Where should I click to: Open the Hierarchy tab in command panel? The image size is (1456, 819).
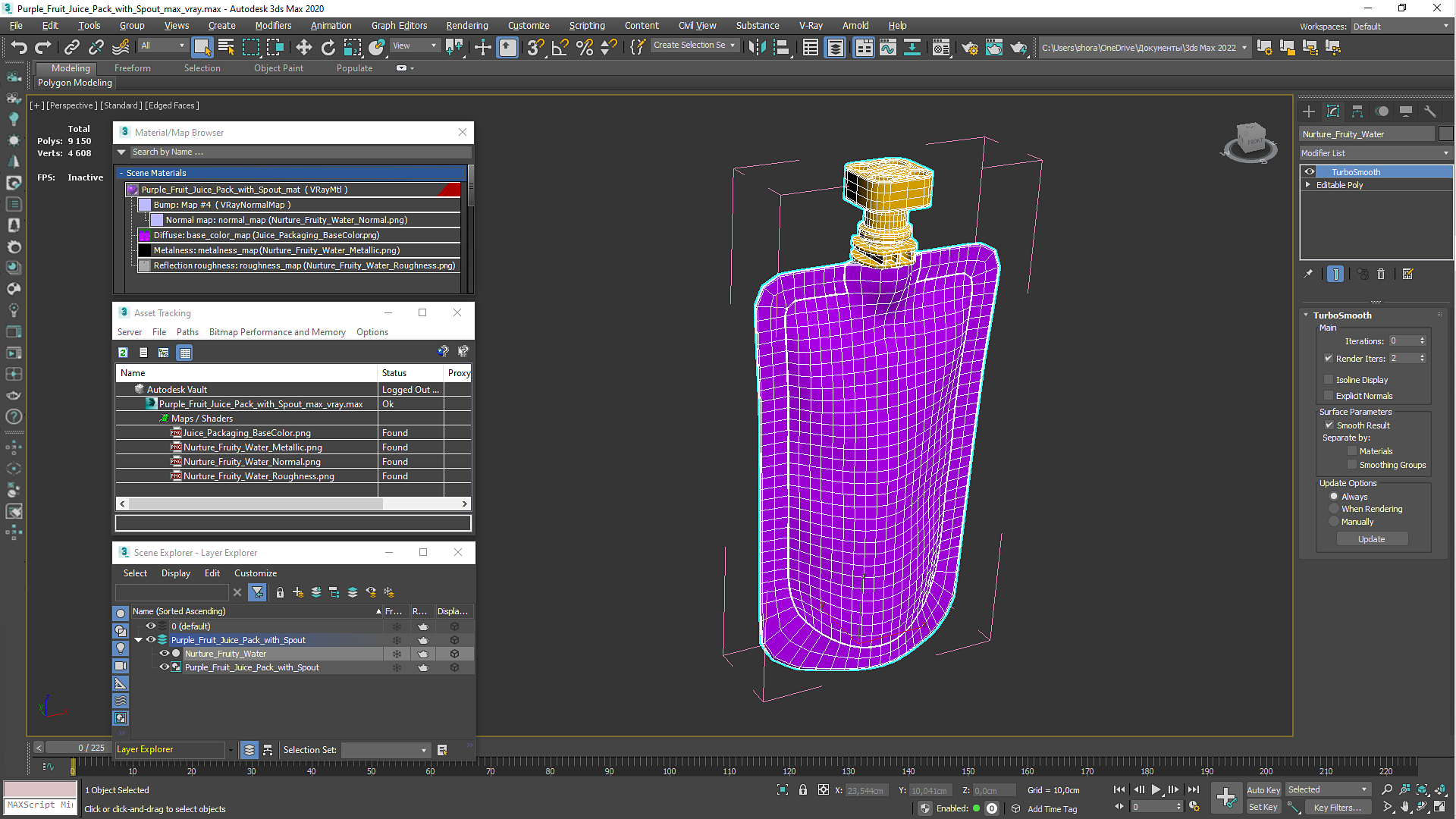coord(1357,111)
